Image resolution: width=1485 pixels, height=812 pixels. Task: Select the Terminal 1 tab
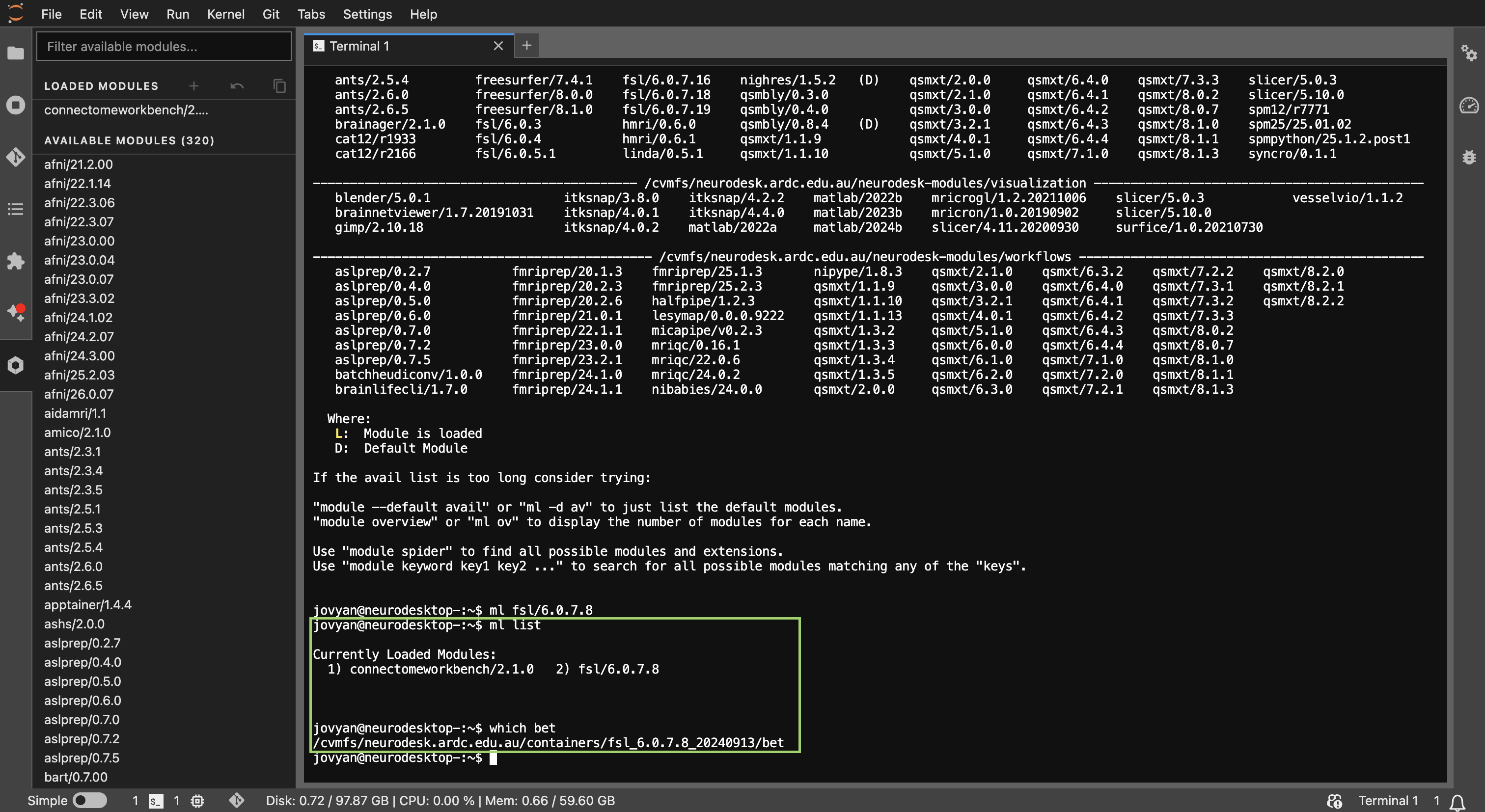pyautogui.click(x=408, y=46)
